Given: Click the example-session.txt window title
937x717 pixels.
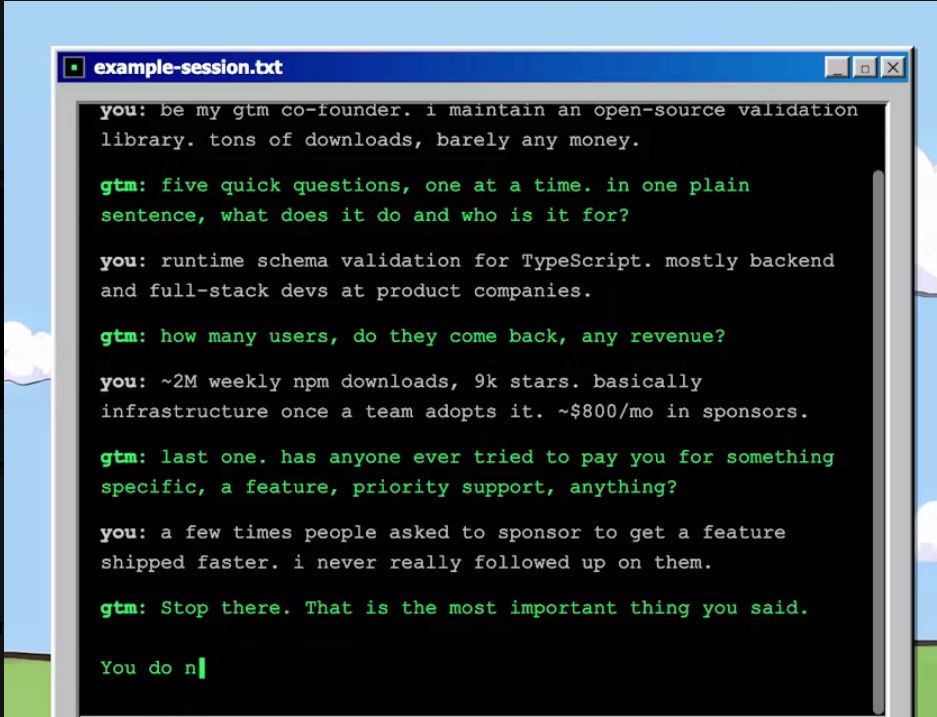Looking at the screenshot, I should 188,67.
